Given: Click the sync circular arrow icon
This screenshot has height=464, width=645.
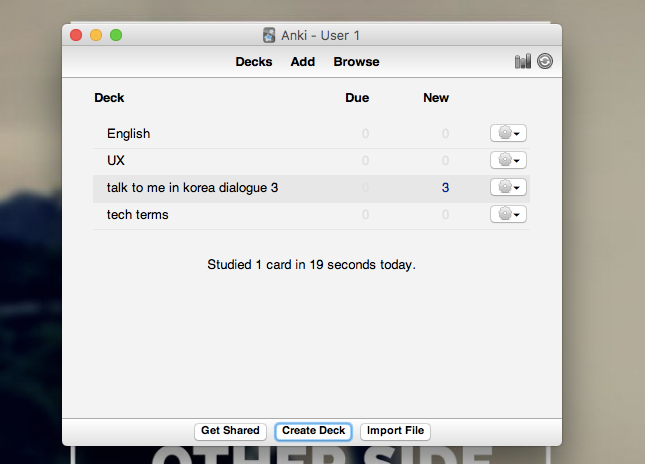Looking at the screenshot, I should coord(545,61).
